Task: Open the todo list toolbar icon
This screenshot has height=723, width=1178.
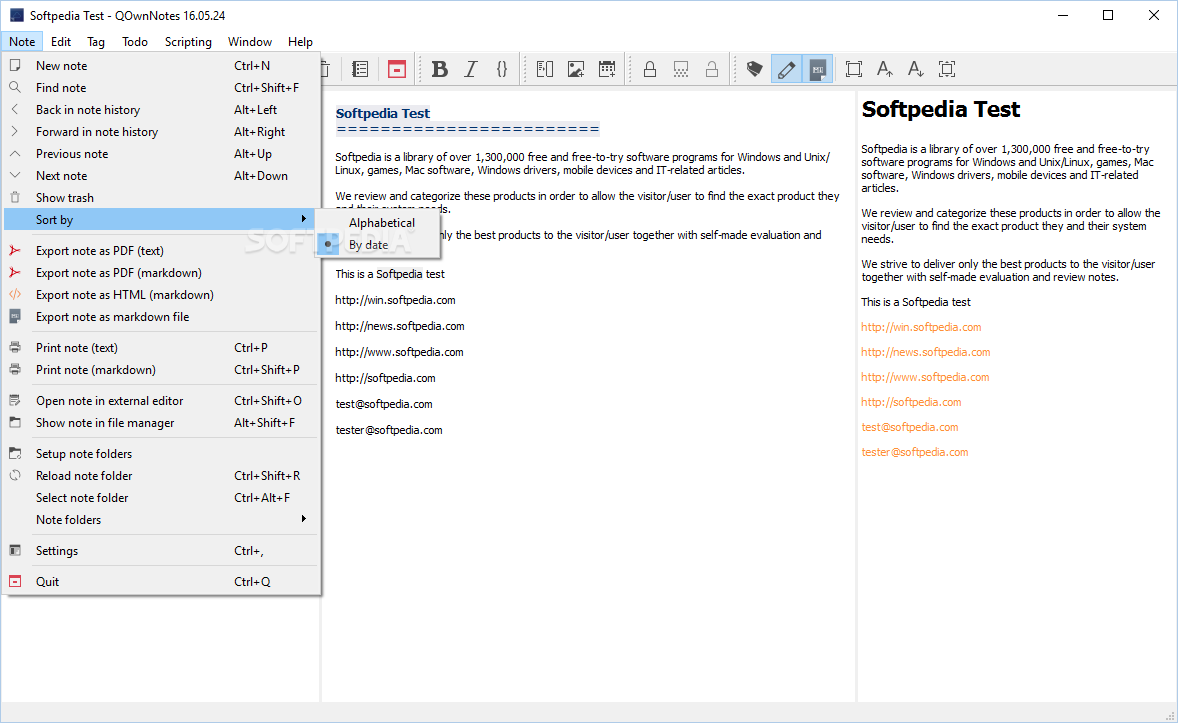Action: pos(360,69)
